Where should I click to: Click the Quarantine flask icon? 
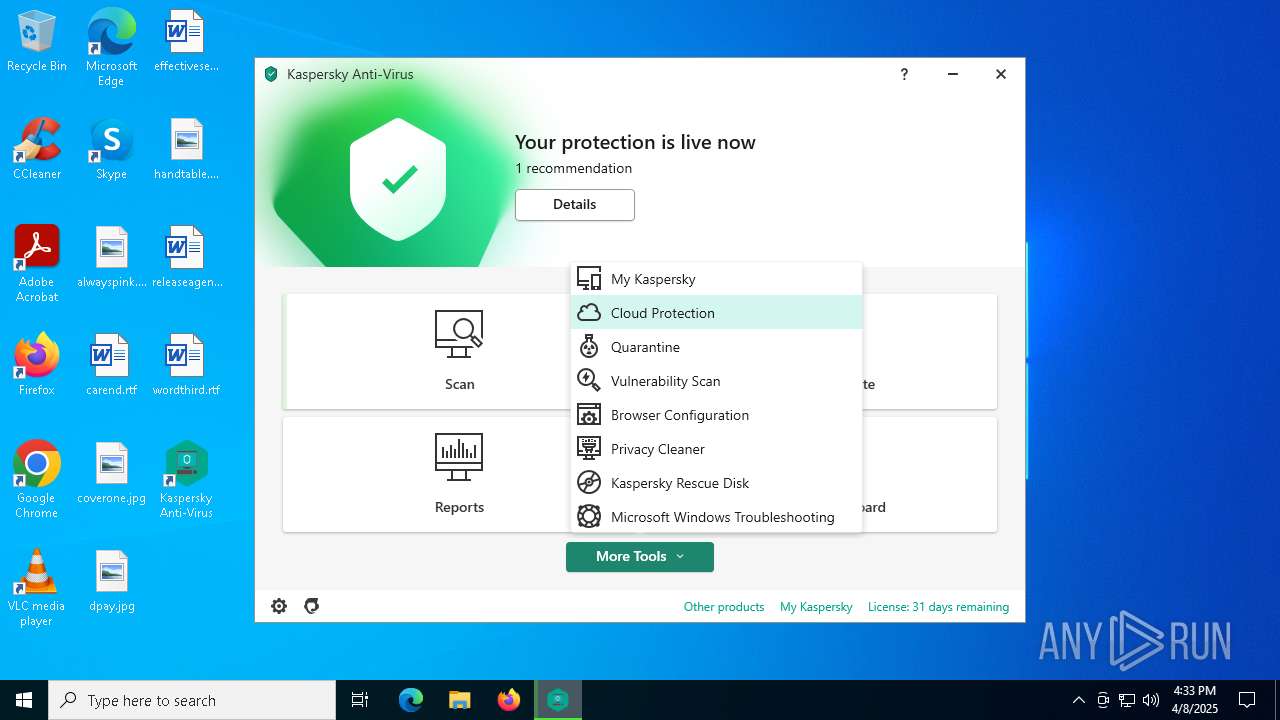[x=589, y=347]
